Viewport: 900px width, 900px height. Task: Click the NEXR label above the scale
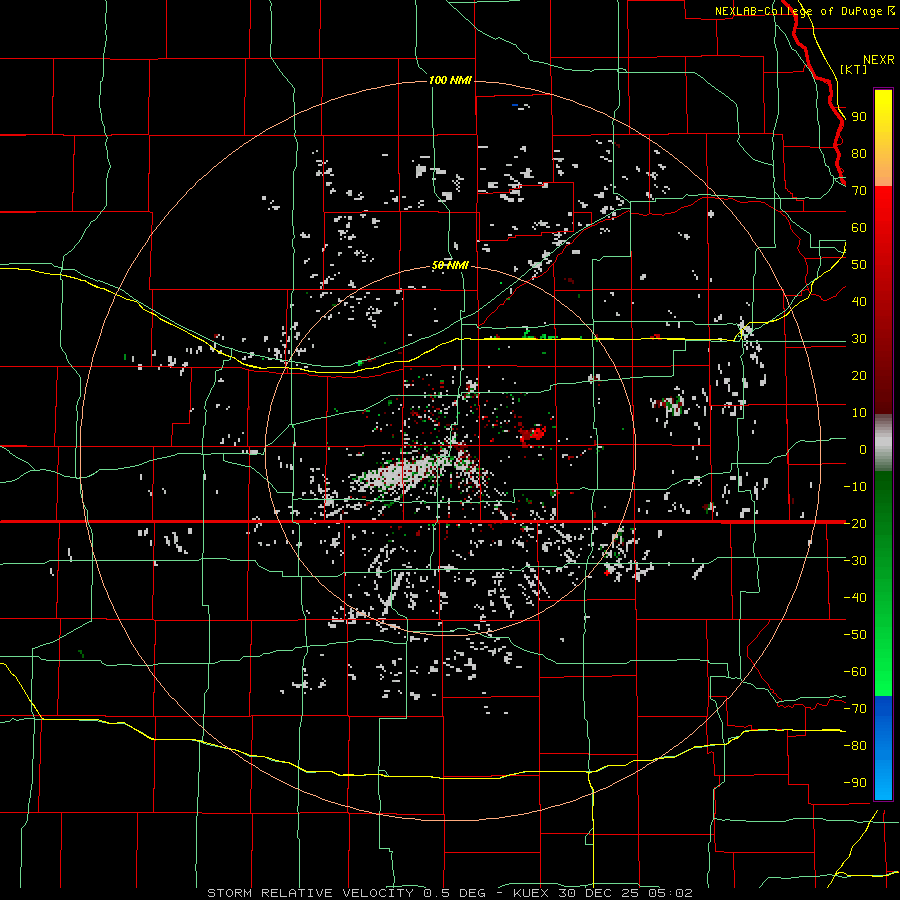pyautogui.click(x=879, y=60)
